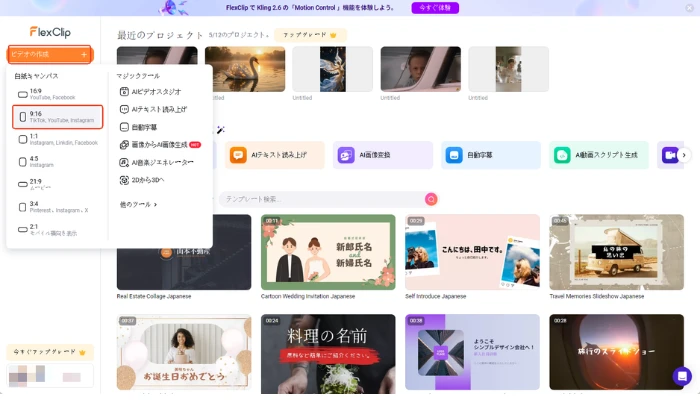This screenshot has height=400, width=700.
Task: Open the 料理の名前 food template
Action: coord(328,354)
